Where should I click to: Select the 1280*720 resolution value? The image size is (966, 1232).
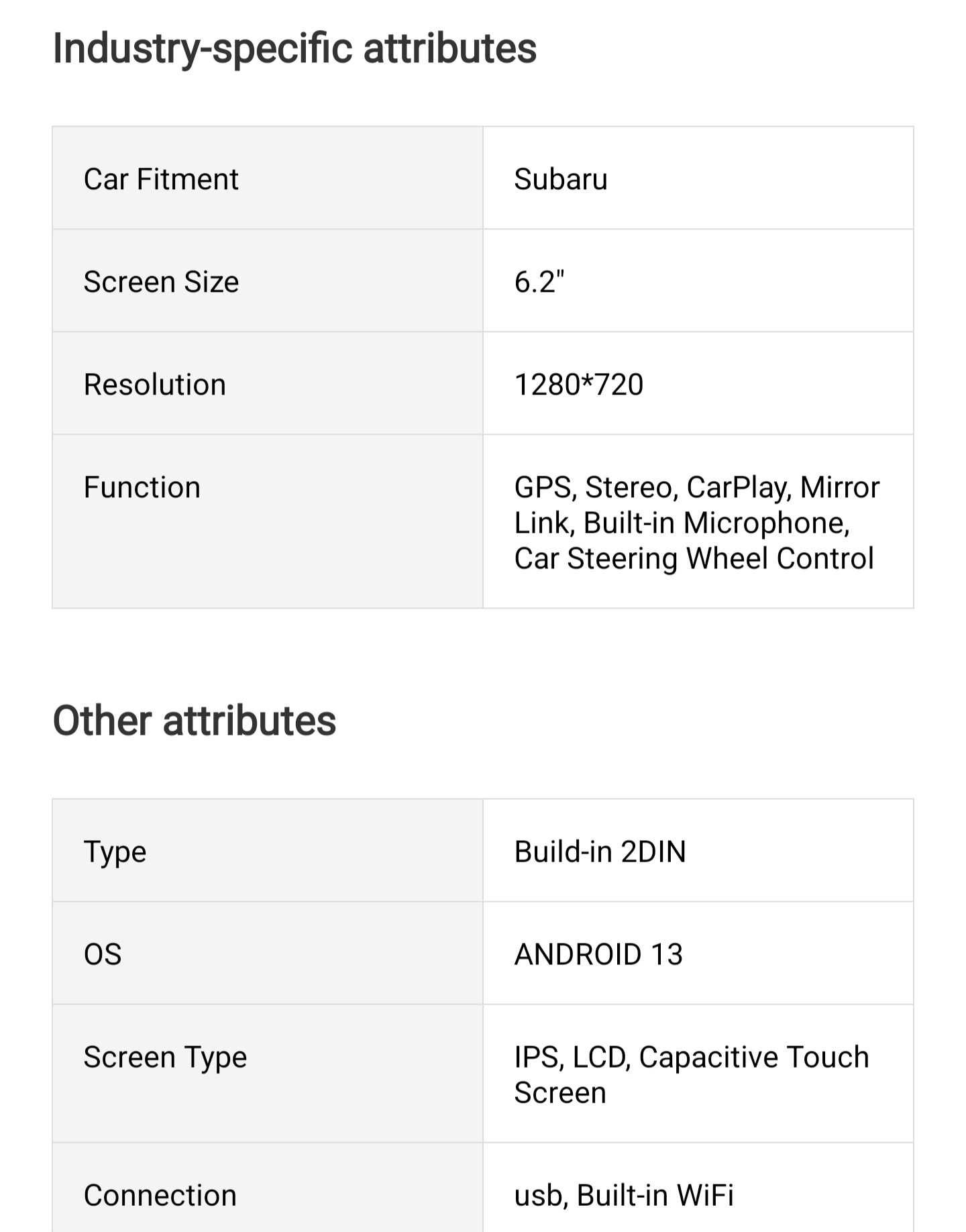click(x=579, y=384)
